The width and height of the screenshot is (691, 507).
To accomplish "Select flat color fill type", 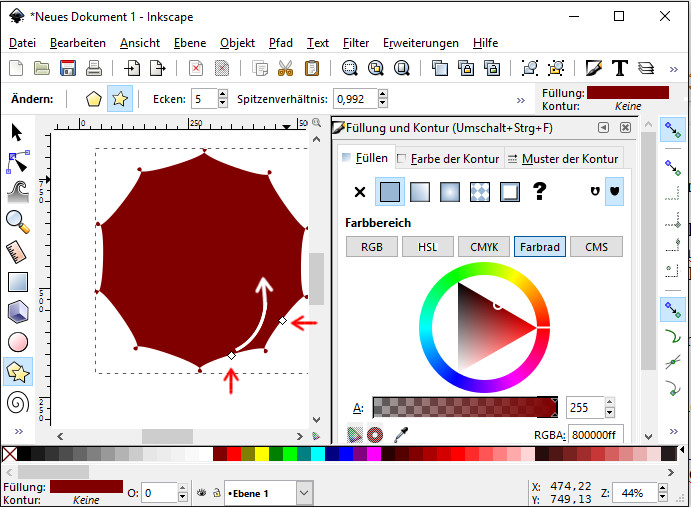I will click(x=390, y=191).
